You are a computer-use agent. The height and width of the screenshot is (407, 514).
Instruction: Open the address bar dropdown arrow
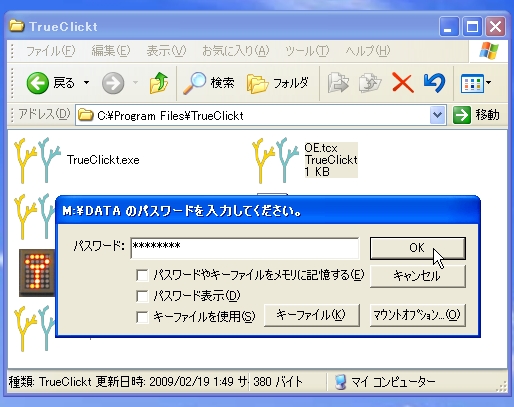click(x=437, y=115)
